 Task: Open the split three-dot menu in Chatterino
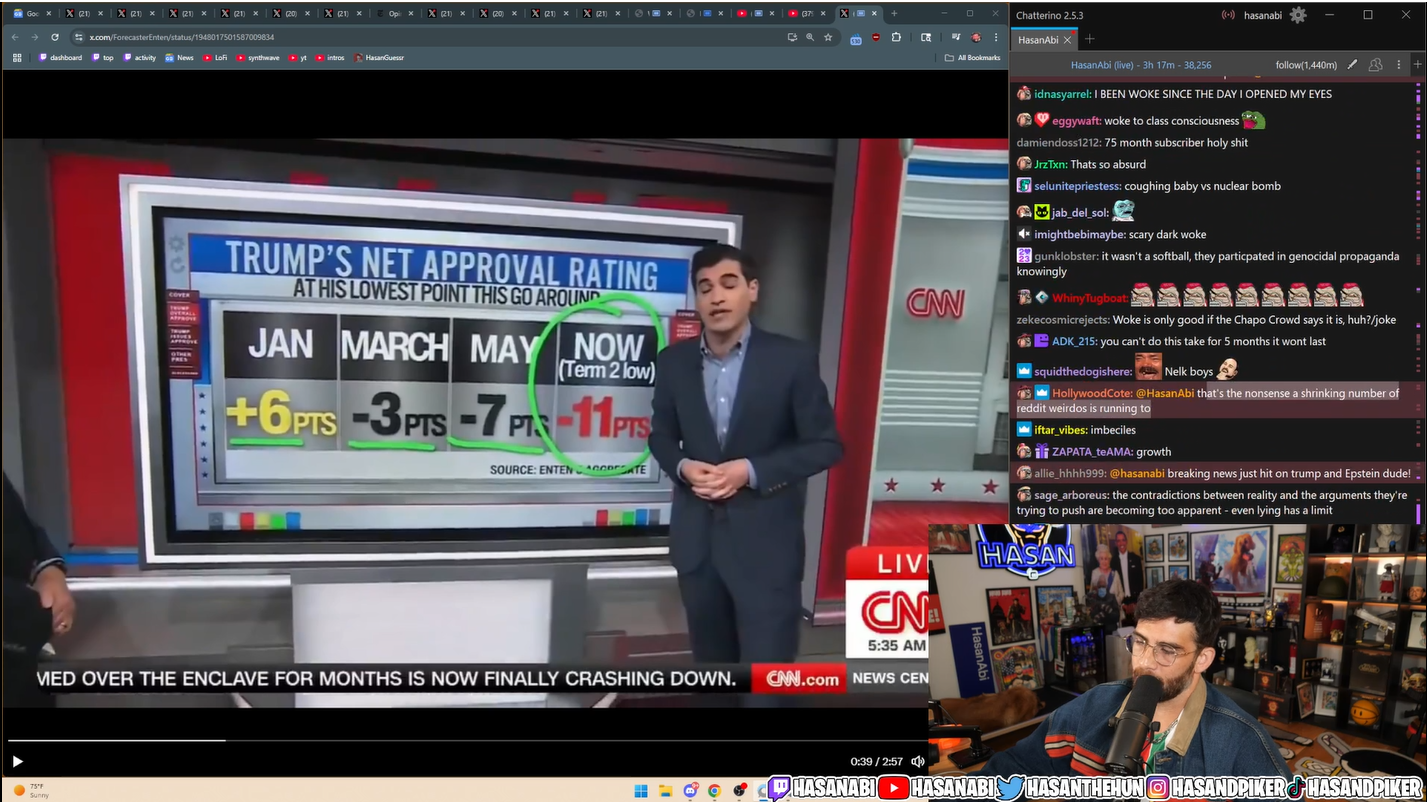pos(1398,65)
